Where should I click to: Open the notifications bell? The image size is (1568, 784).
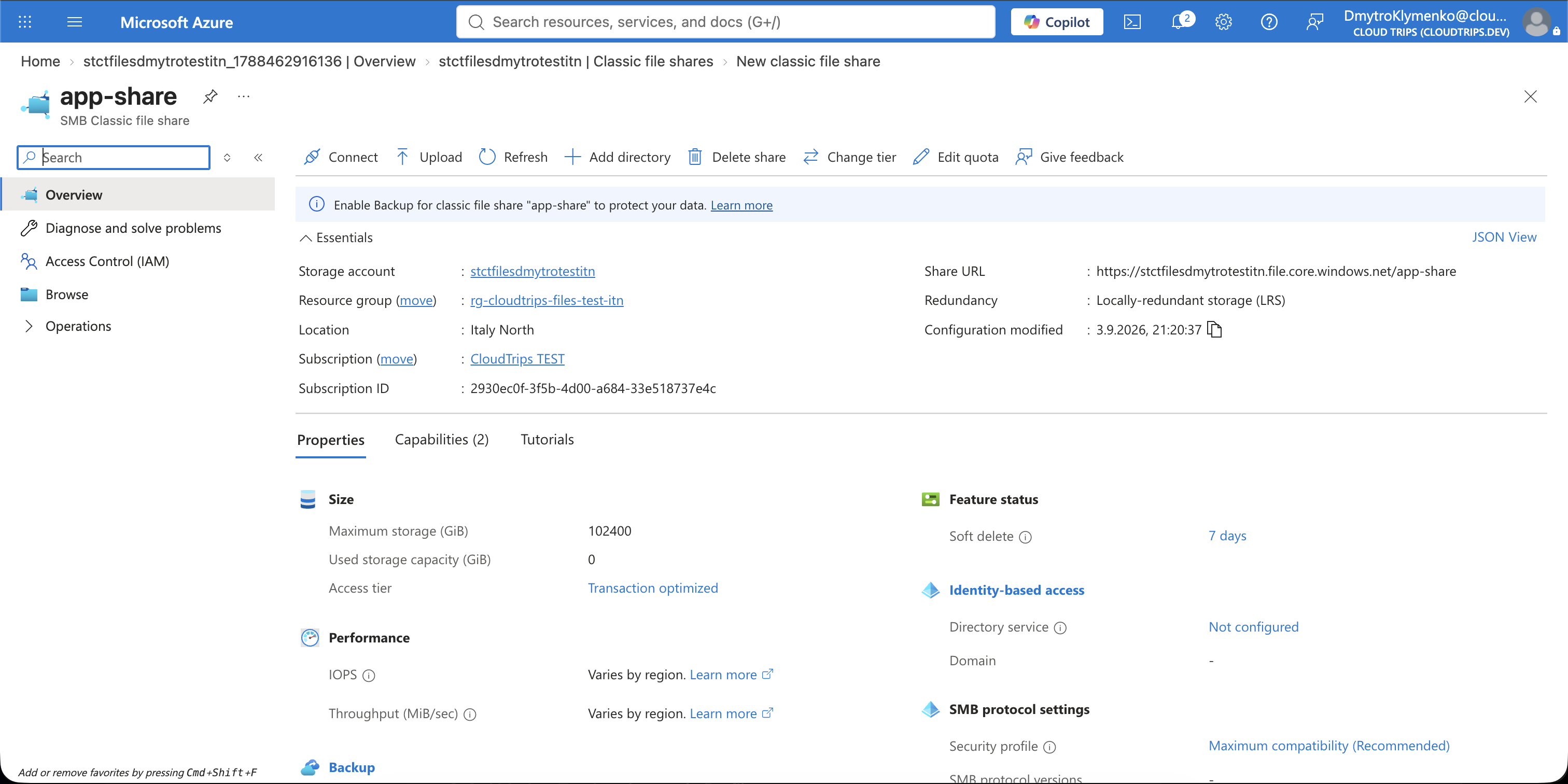tap(1180, 22)
